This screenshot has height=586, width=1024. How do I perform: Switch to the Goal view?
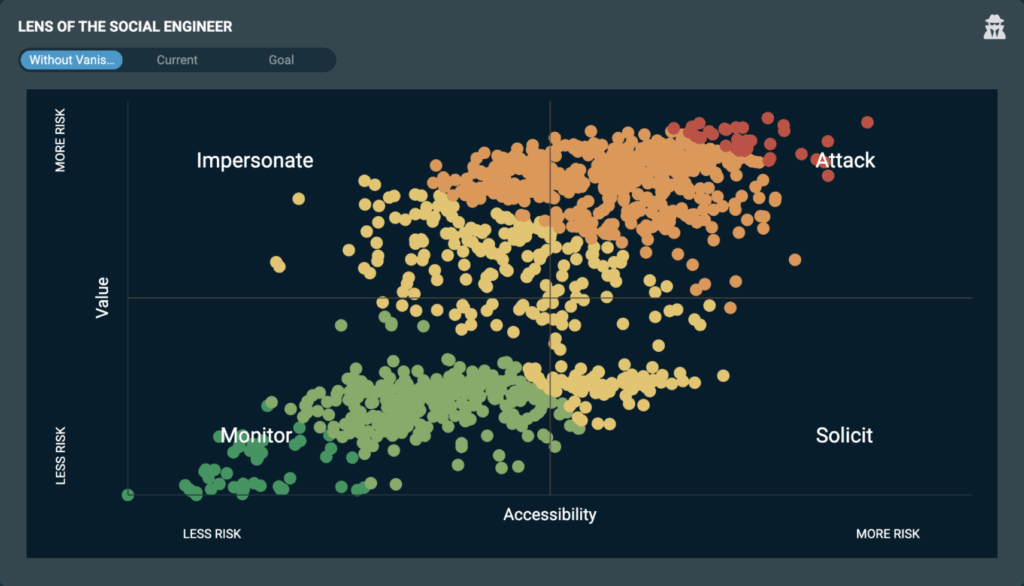(x=281, y=60)
